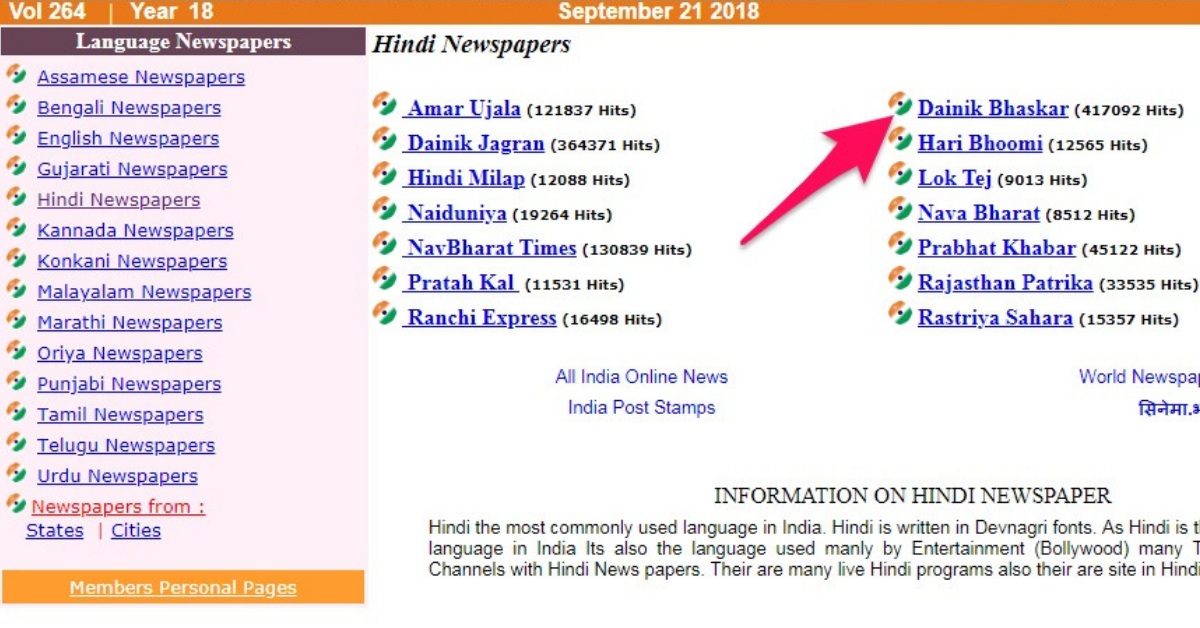1200x628 pixels.
Task: Open the Rajasthan Patrika newspaper
Action: click(1005, 284)
